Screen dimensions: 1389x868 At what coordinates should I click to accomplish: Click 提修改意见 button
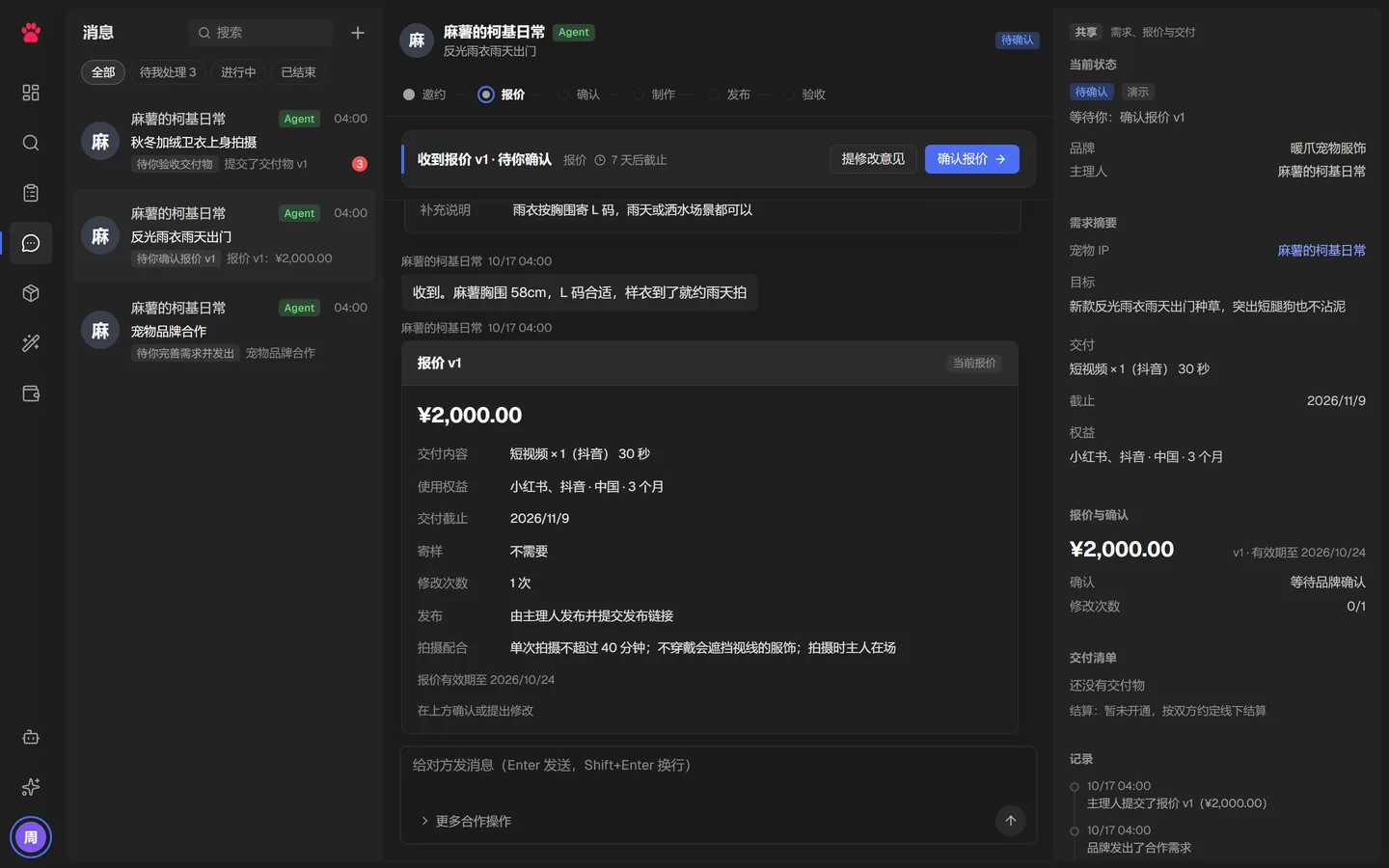tap(873, 159)
